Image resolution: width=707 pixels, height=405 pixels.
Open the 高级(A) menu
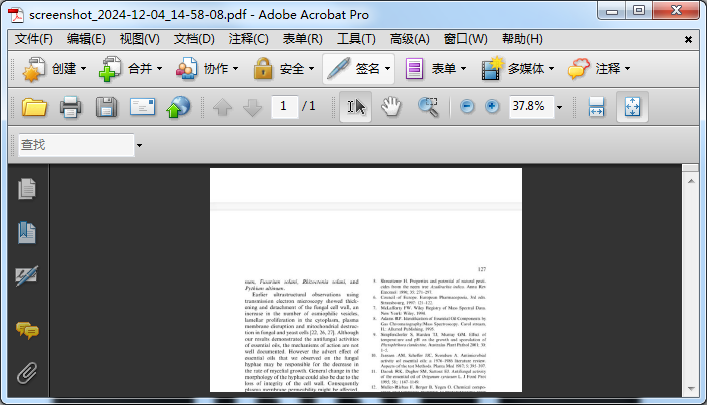[409, 39]
